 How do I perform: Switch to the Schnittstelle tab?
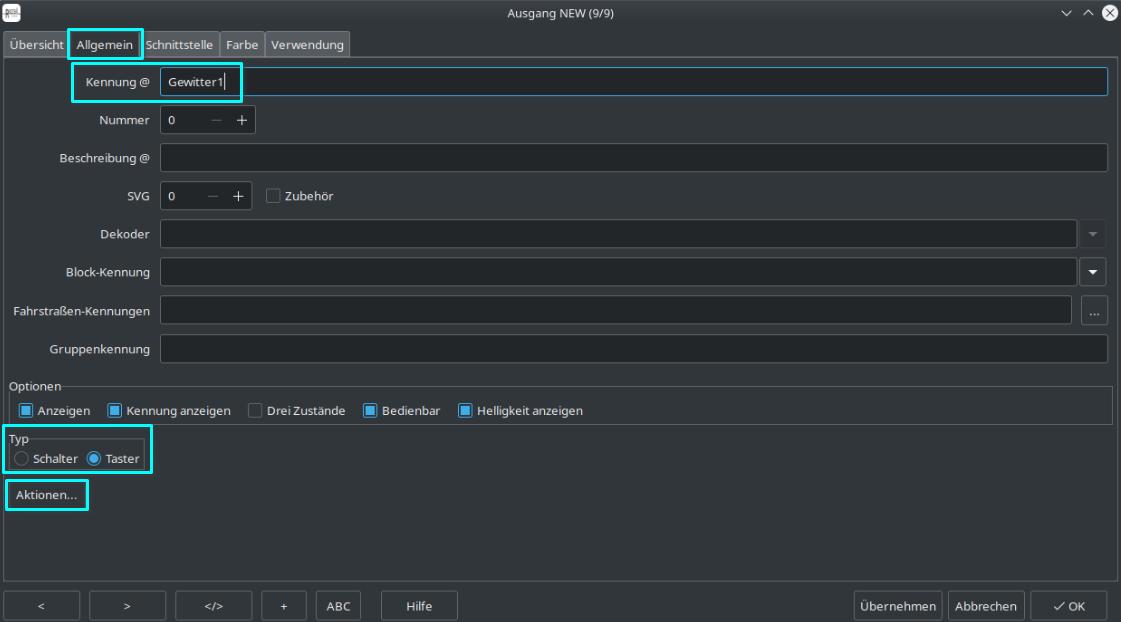(179, 45)
